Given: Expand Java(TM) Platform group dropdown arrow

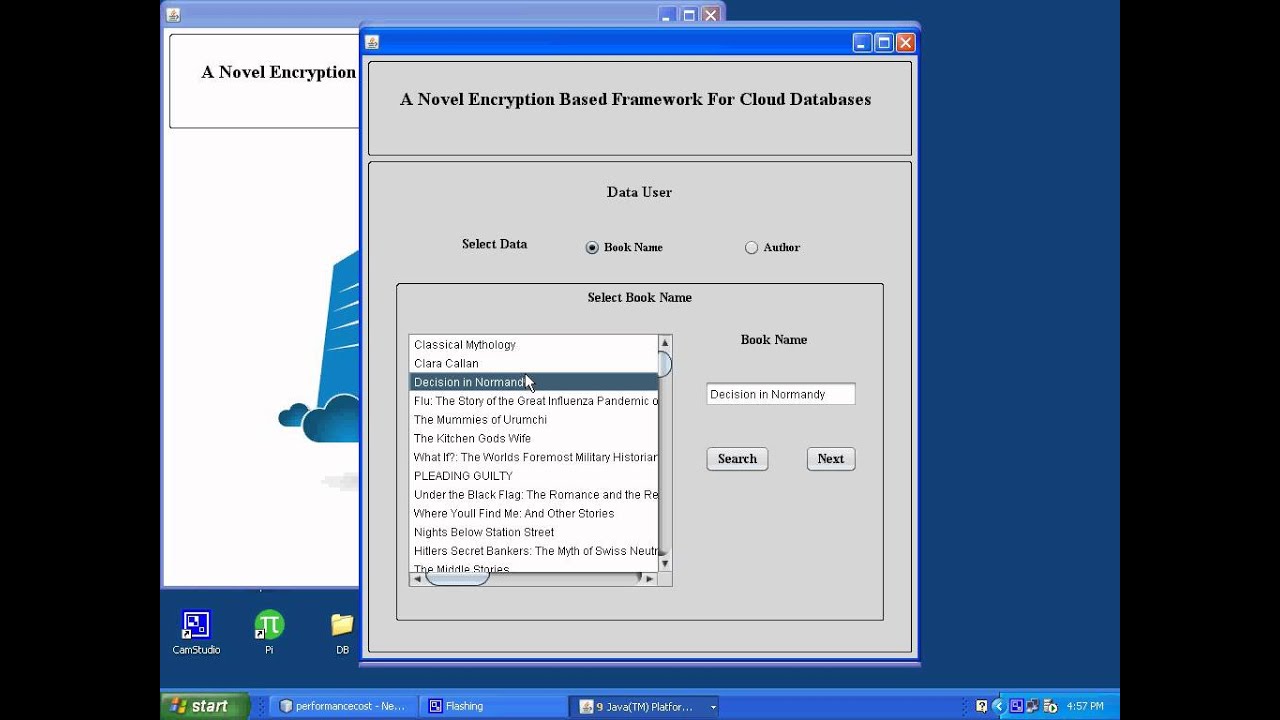Looking at the screenshot, I should tap(713, 707).
